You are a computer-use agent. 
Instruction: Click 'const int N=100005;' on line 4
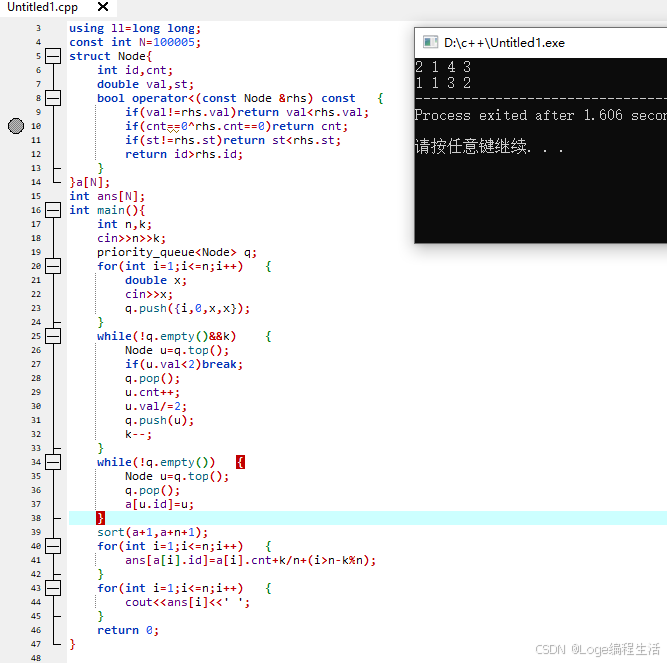(x=135, y=43)
